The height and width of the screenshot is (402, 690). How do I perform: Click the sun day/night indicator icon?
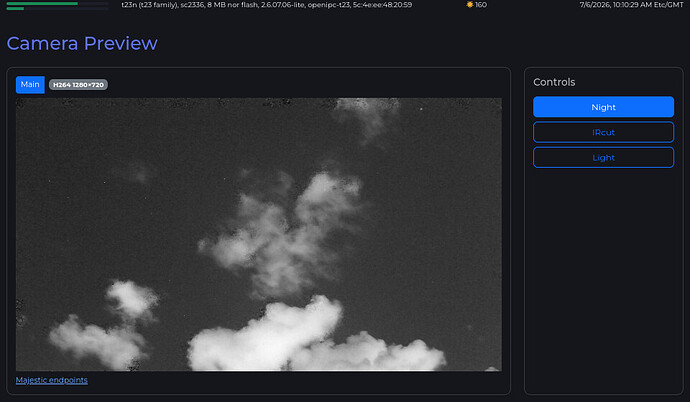[x=470, y=5]
